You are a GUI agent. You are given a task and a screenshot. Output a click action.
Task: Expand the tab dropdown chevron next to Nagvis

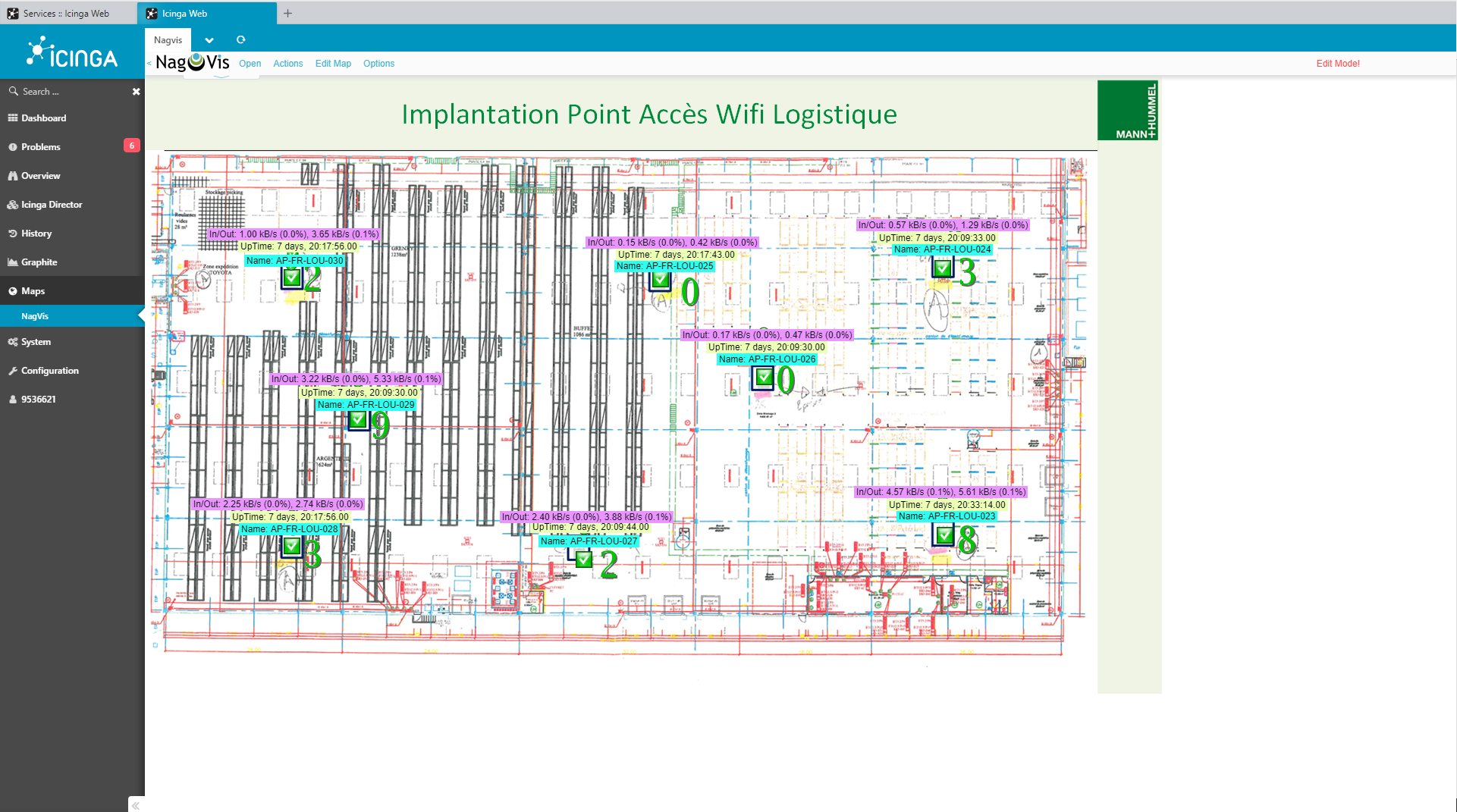pos(209,40)
